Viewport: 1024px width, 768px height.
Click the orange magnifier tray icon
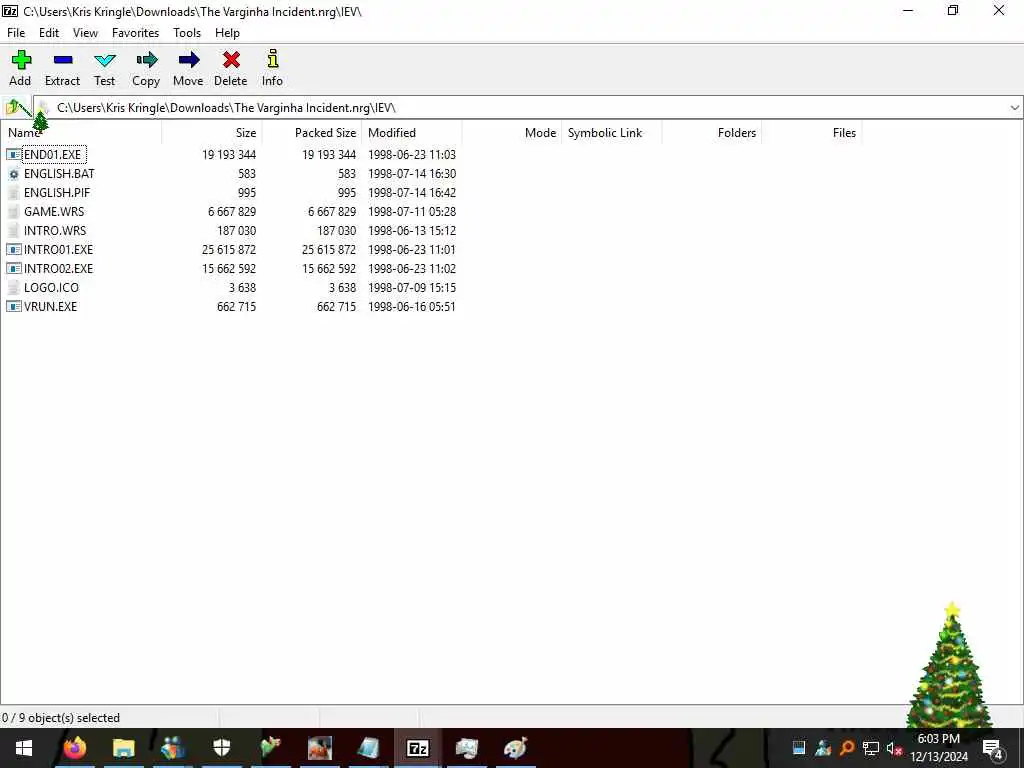click(x=847, y=748)
